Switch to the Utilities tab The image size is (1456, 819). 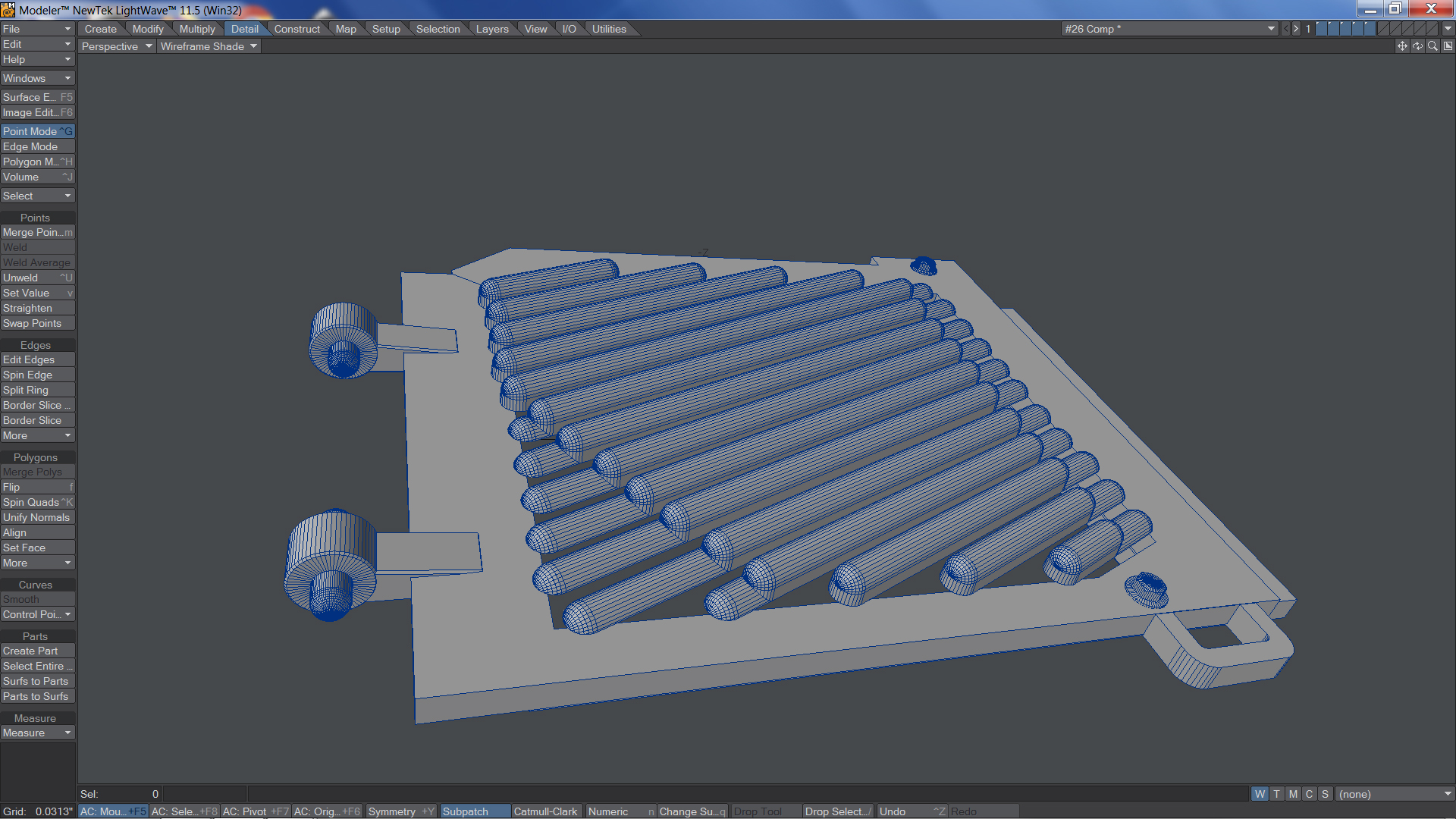609,29
